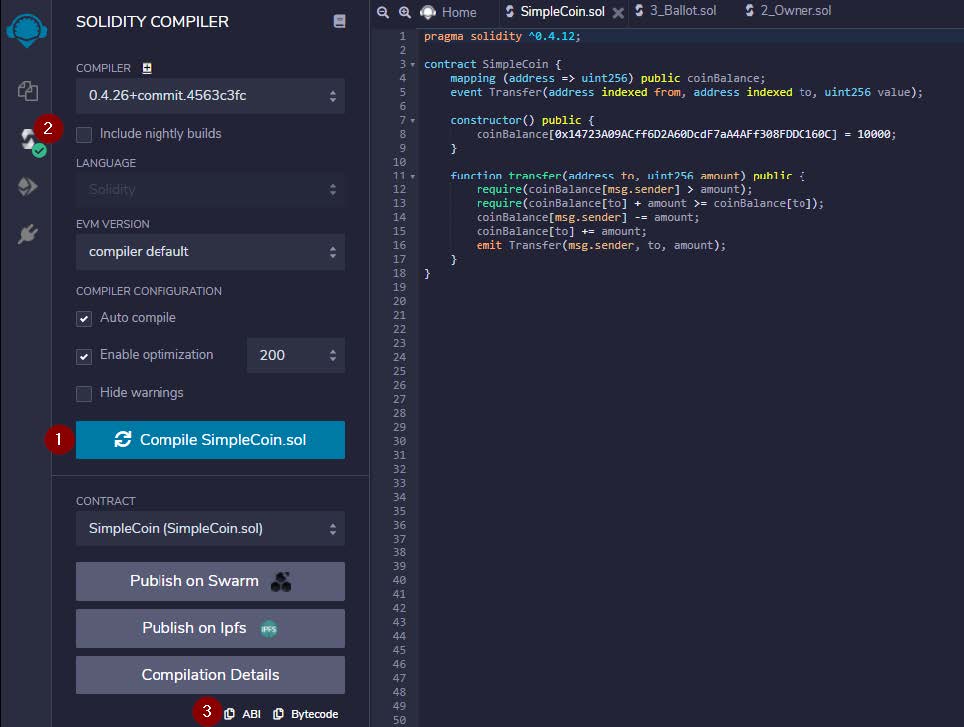Open compiler documentation icon in panel header
Image resolution: width=964 pixels, height=727 pixels.
click(x=339, y=21)
